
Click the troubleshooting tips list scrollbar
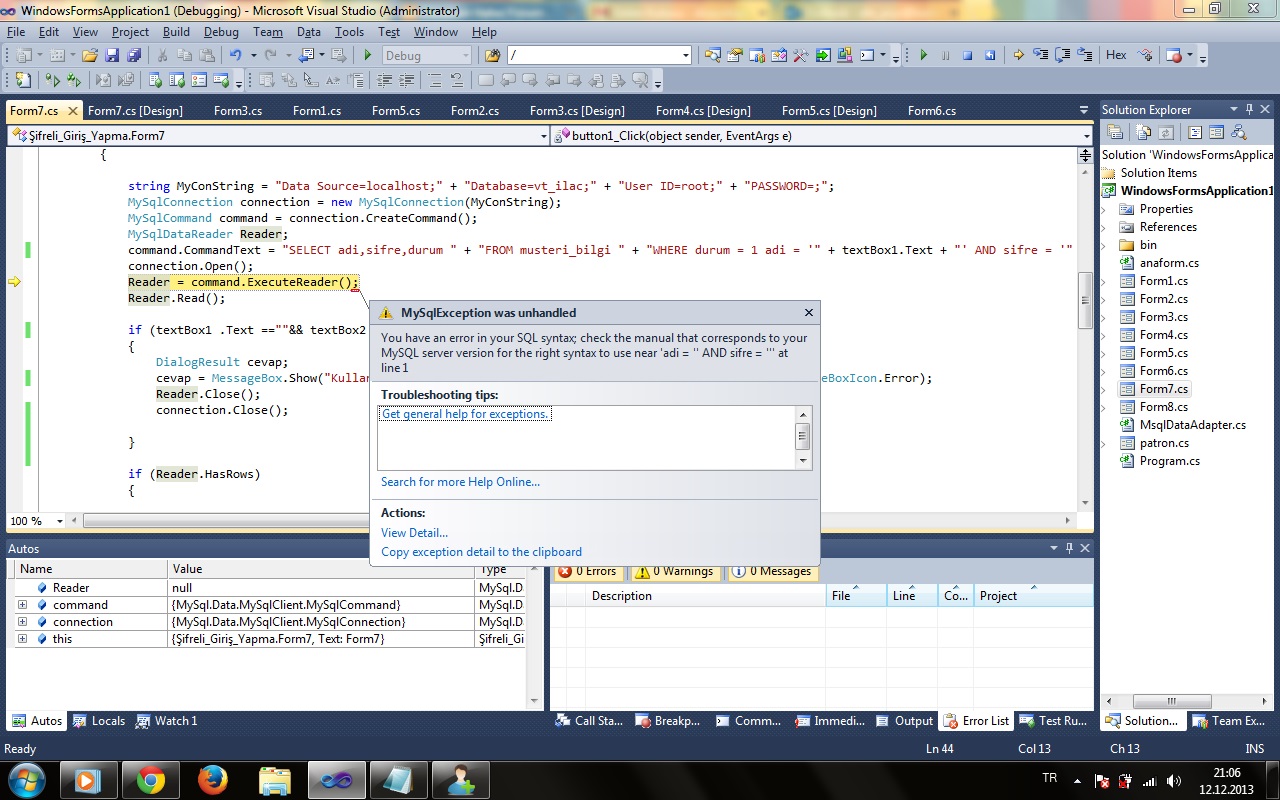[802, 437]
